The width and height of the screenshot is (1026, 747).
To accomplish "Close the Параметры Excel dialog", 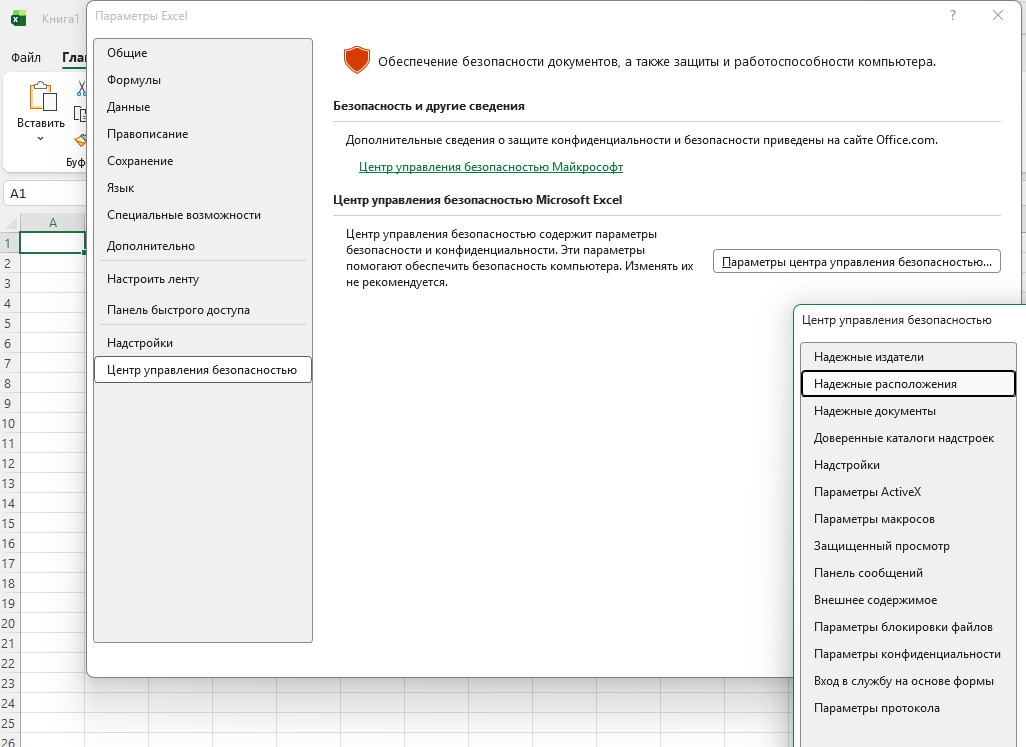I will pyautogui.click(x=998, y=15).
